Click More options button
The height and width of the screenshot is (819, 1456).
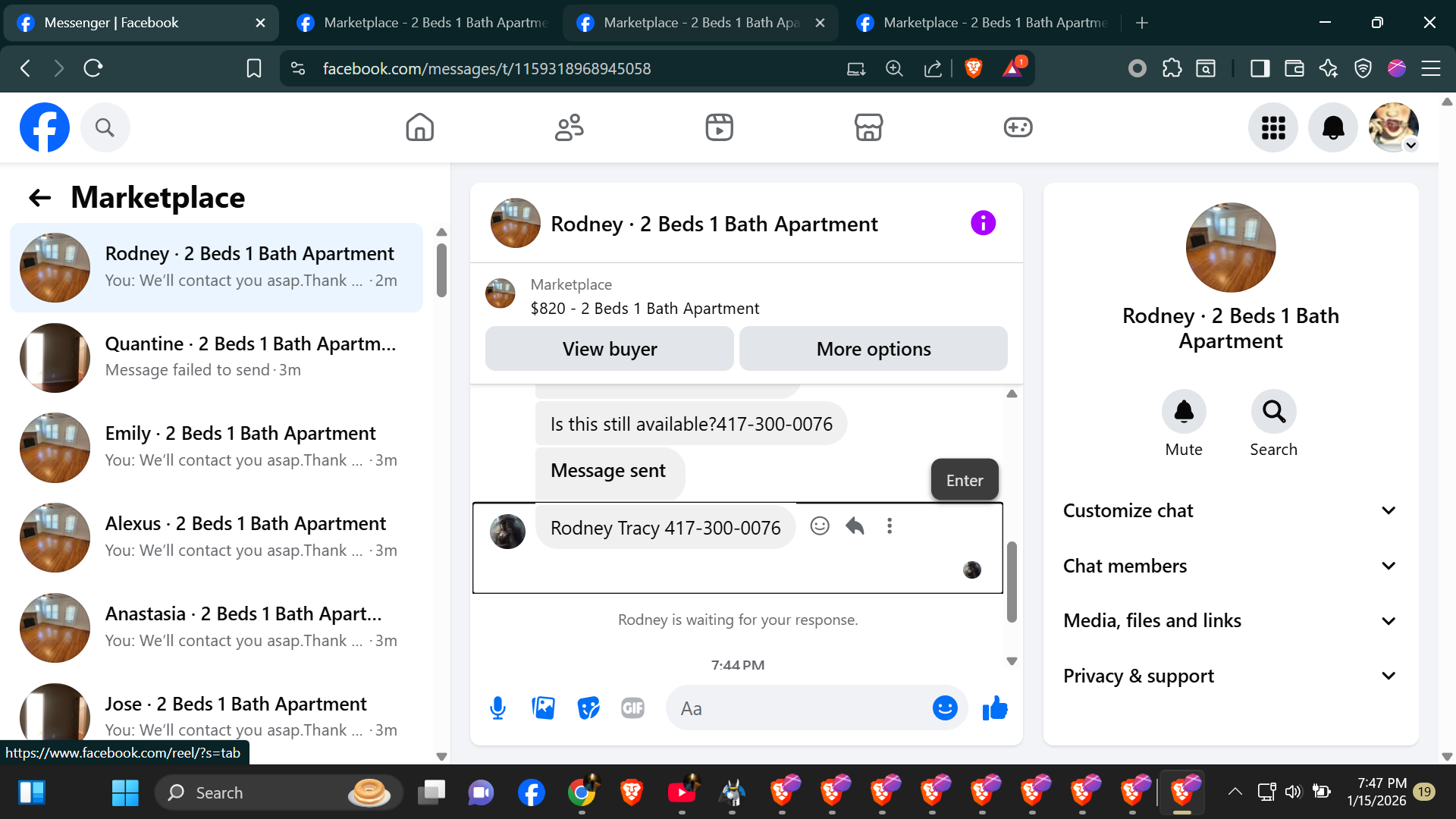coord(873,349)
